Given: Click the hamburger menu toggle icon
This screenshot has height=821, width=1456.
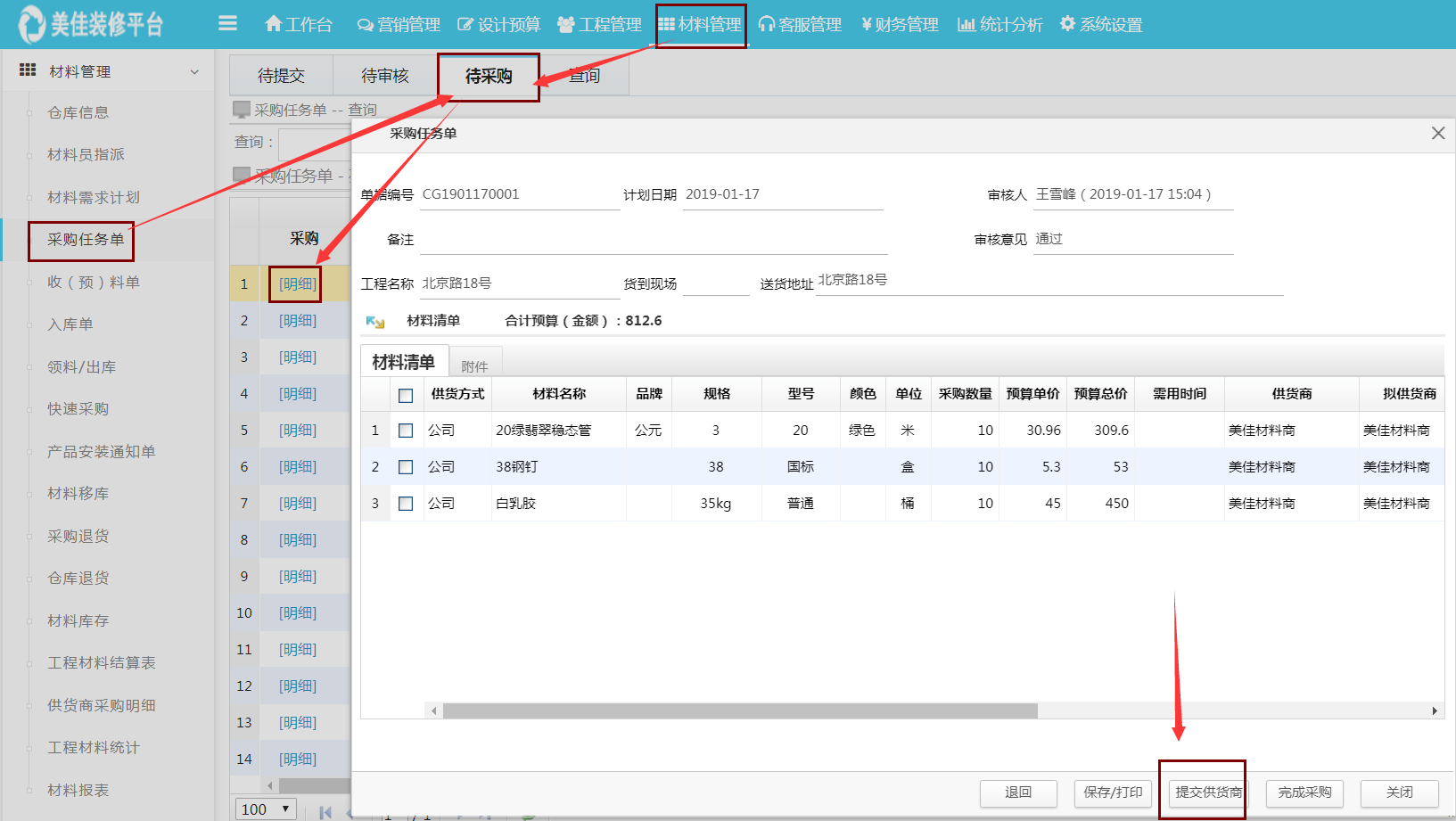Looking at the screenshot, I should (227, 24).
